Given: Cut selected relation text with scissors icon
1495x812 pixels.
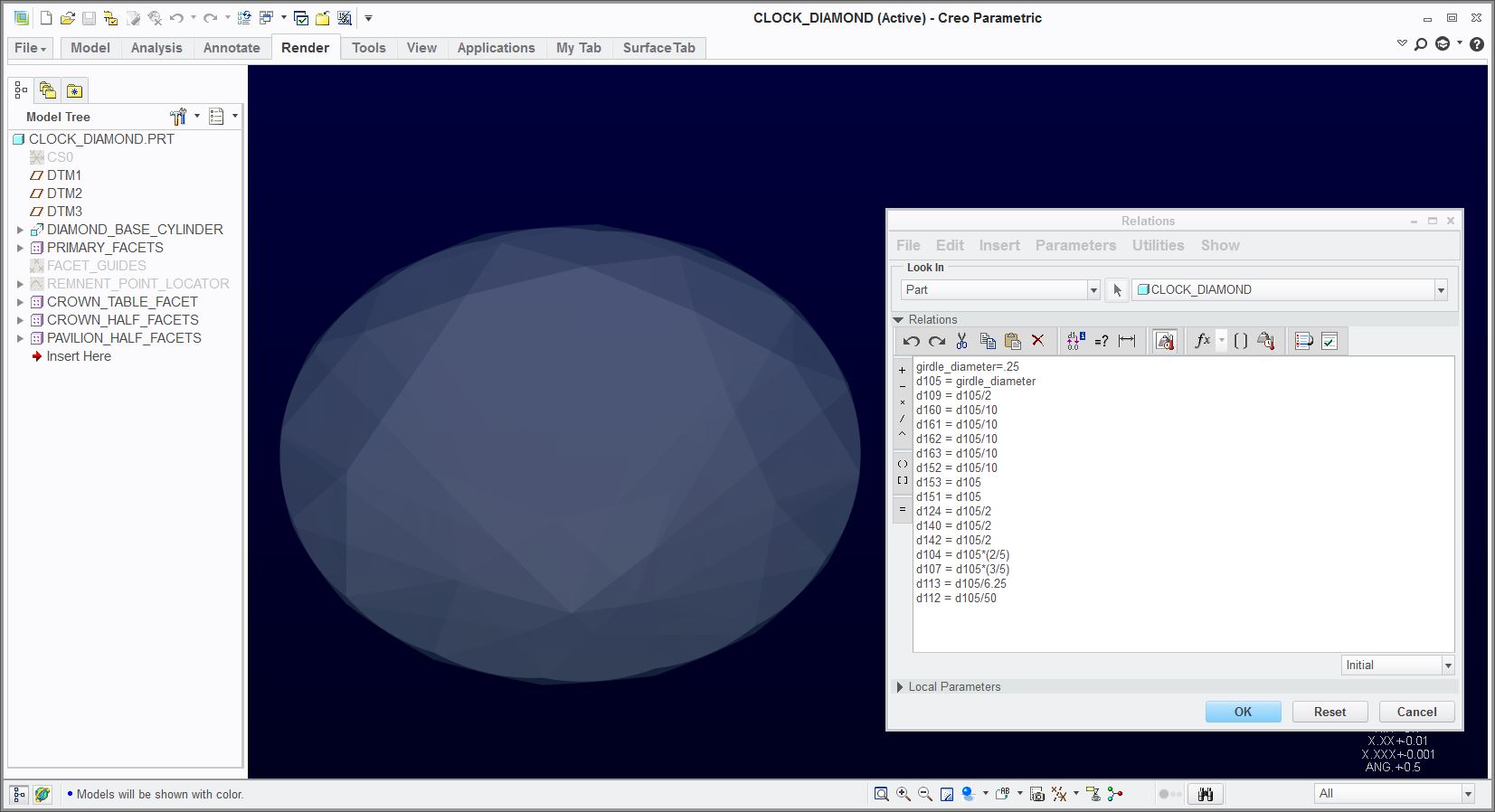Looking at the screenshot, I should click(x=961, y=341).
